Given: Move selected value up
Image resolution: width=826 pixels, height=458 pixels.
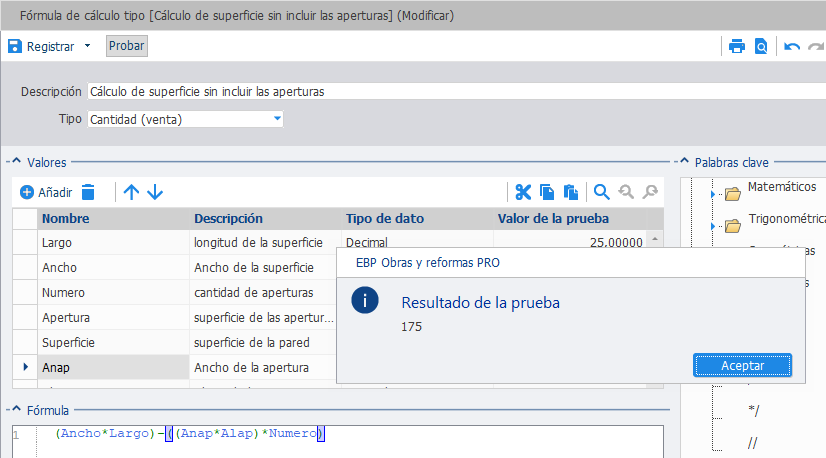Looking at the screenshot, I should [131, 192].
